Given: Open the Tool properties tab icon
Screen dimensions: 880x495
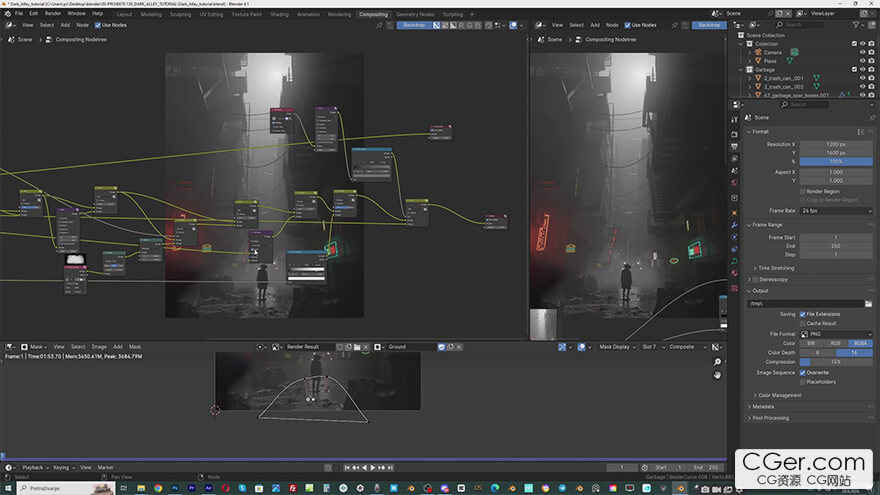Looking at the screenshot, I should pos(735,120).
